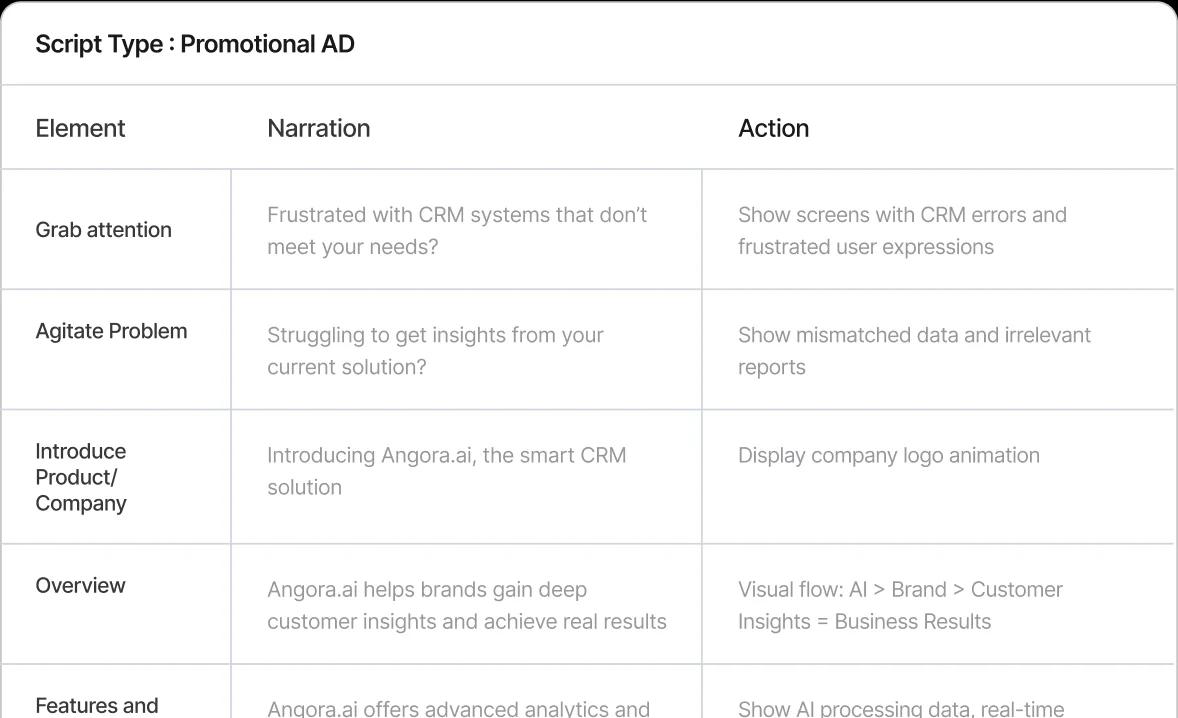
Task: Edit the 'Angora.ai helps brands gain' narration
Action: point(467,605)
